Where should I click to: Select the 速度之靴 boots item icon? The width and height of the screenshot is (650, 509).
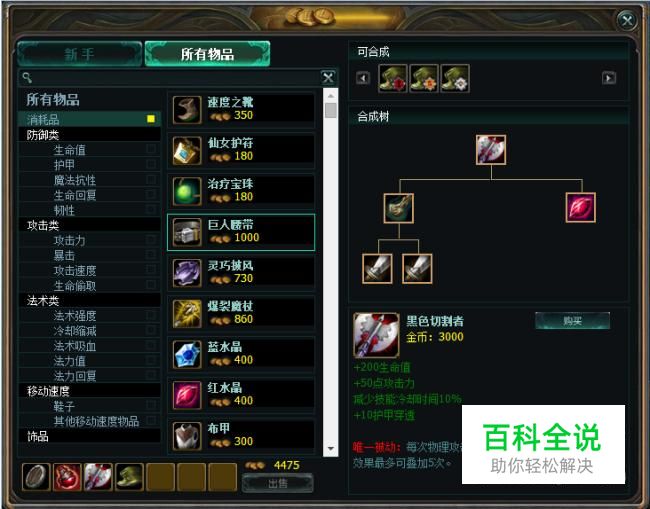coord(187,110)
